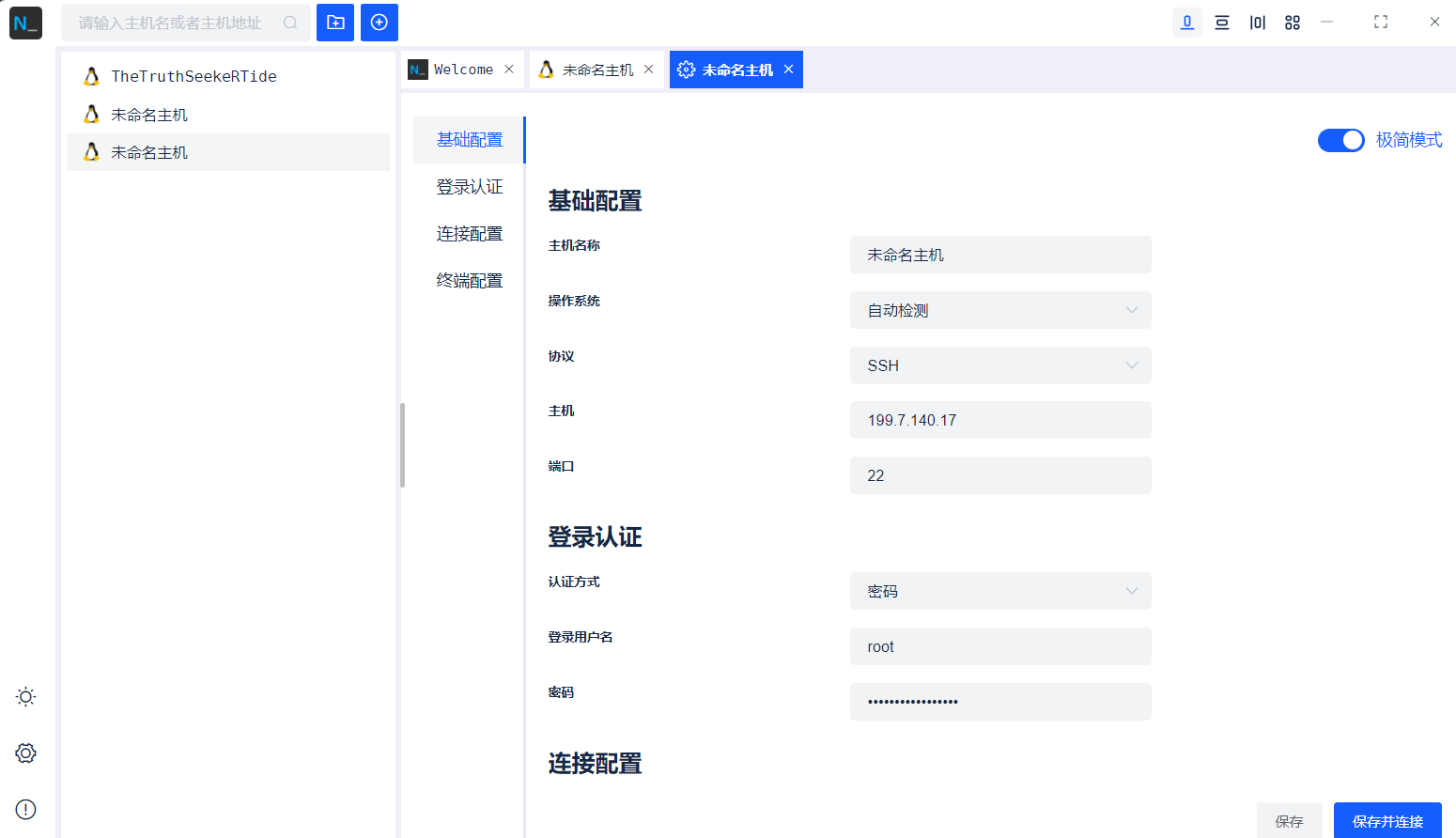Open the 认证方式 密码 dropdown
The height and width of the screenshot is (838, 1456).
pyautogui.click(x=1000, y=591)
